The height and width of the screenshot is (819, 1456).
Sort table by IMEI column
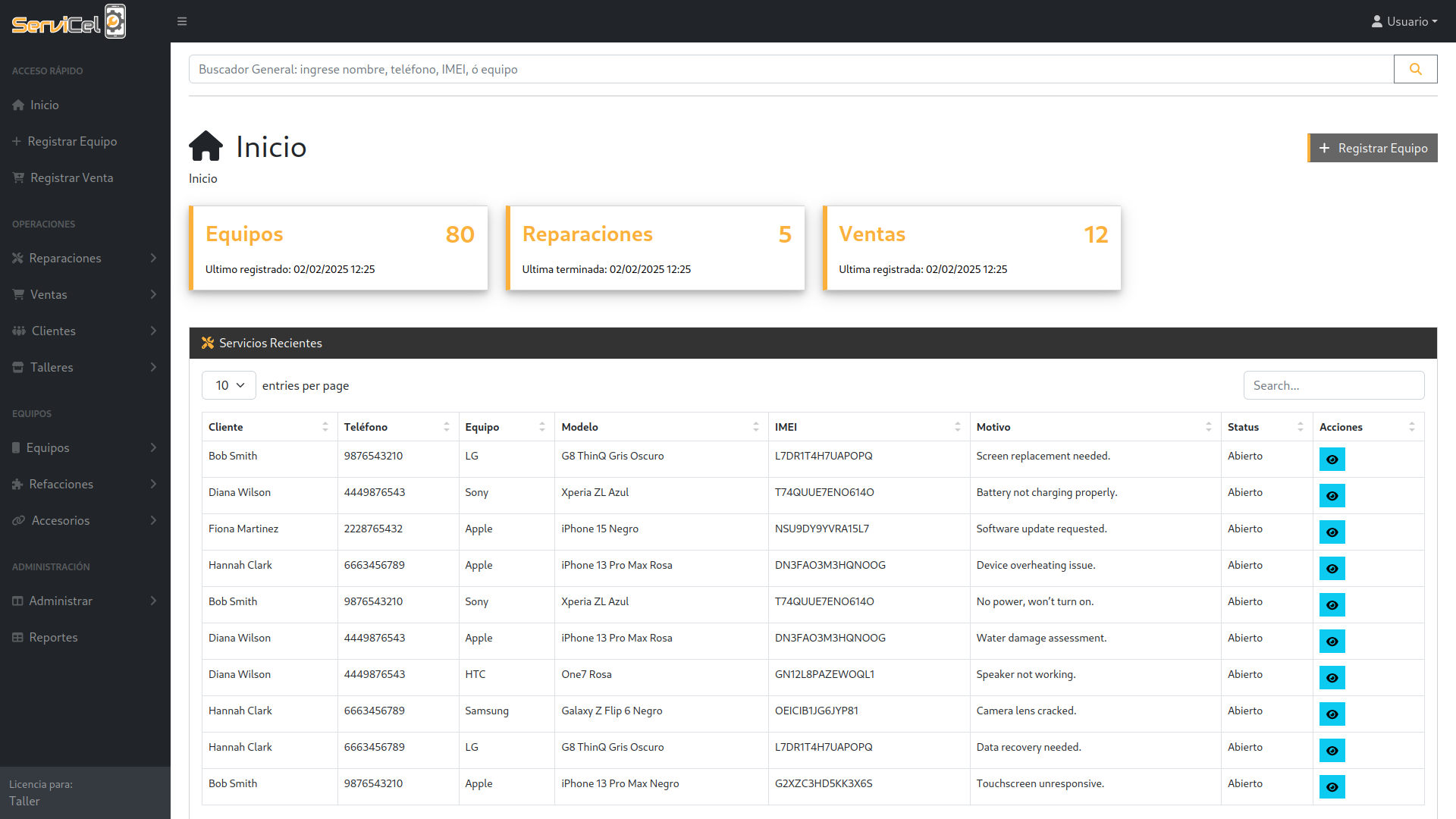pos(869,427)
